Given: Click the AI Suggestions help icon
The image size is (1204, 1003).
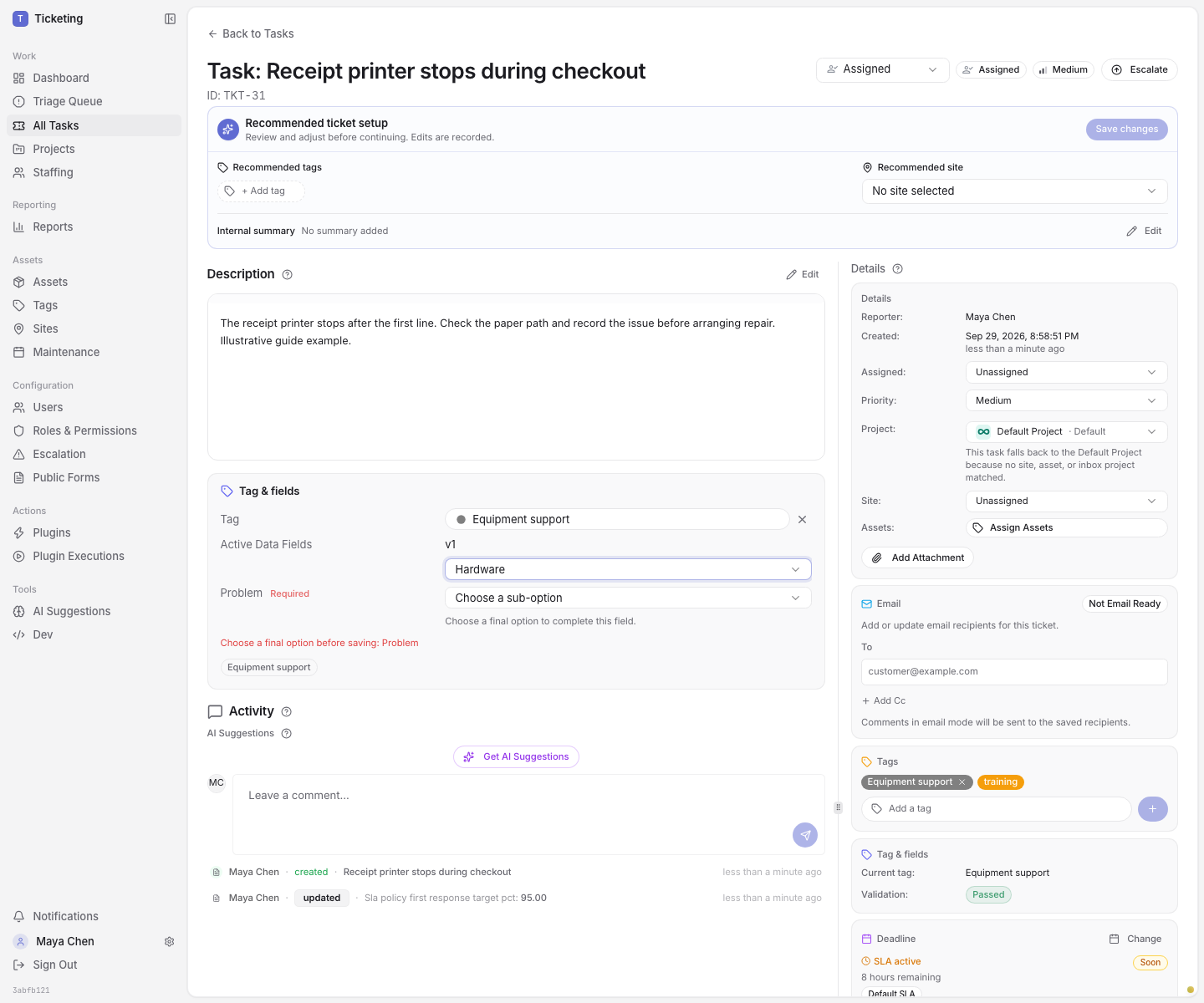Looking at the screenshot, I should tap(287, 733).
